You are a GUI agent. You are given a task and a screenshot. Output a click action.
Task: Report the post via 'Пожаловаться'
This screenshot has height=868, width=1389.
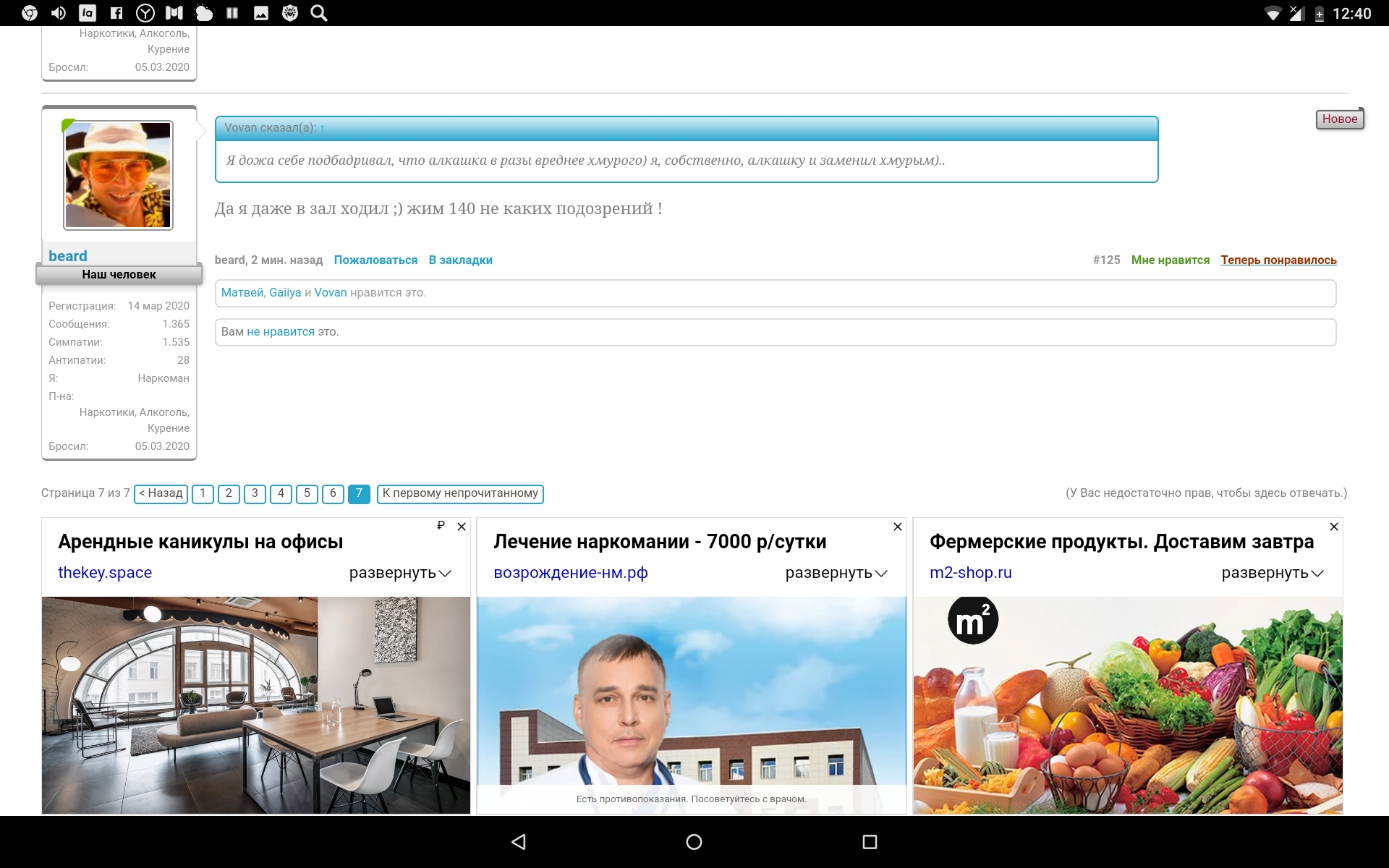pyautogui.click(x=375, y=260)
